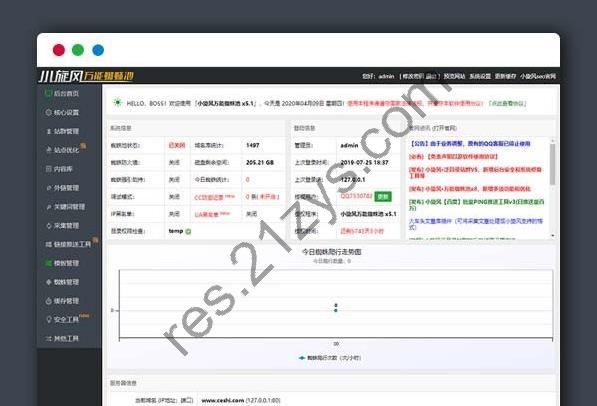Click the 205.21 GB disk space value

[x=260, y=162]
